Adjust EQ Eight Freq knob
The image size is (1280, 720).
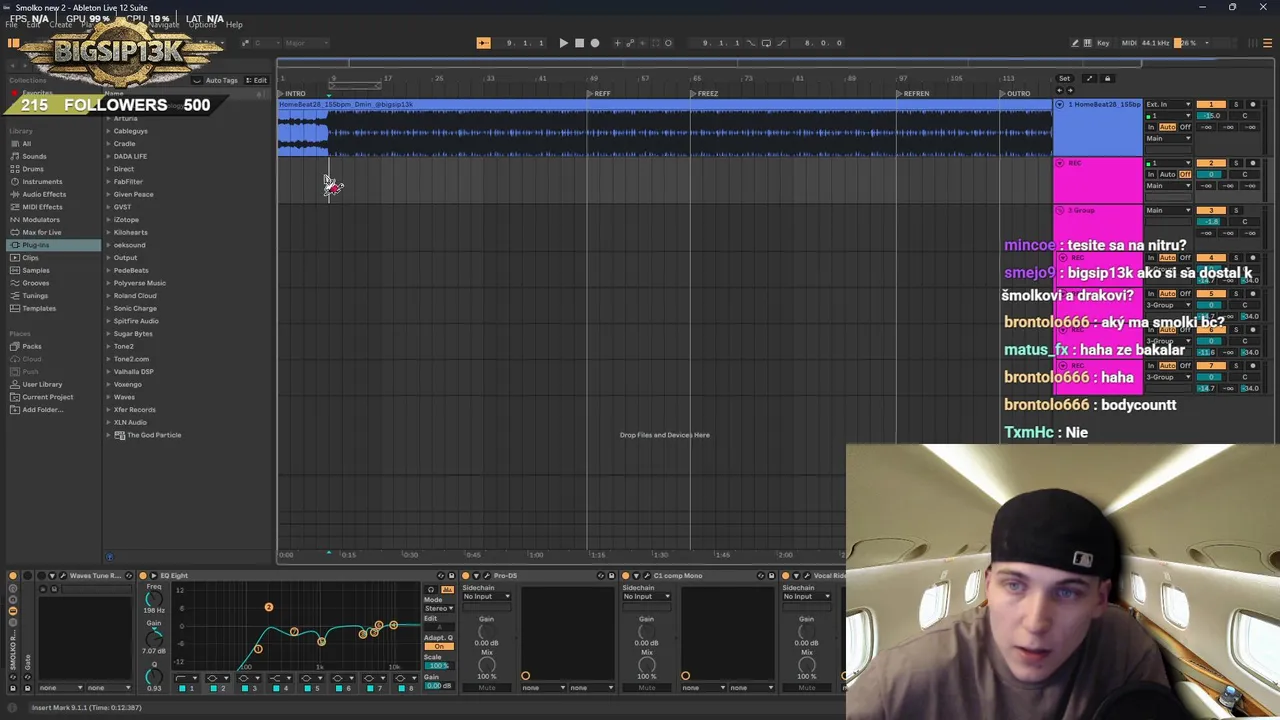(154, 598)
